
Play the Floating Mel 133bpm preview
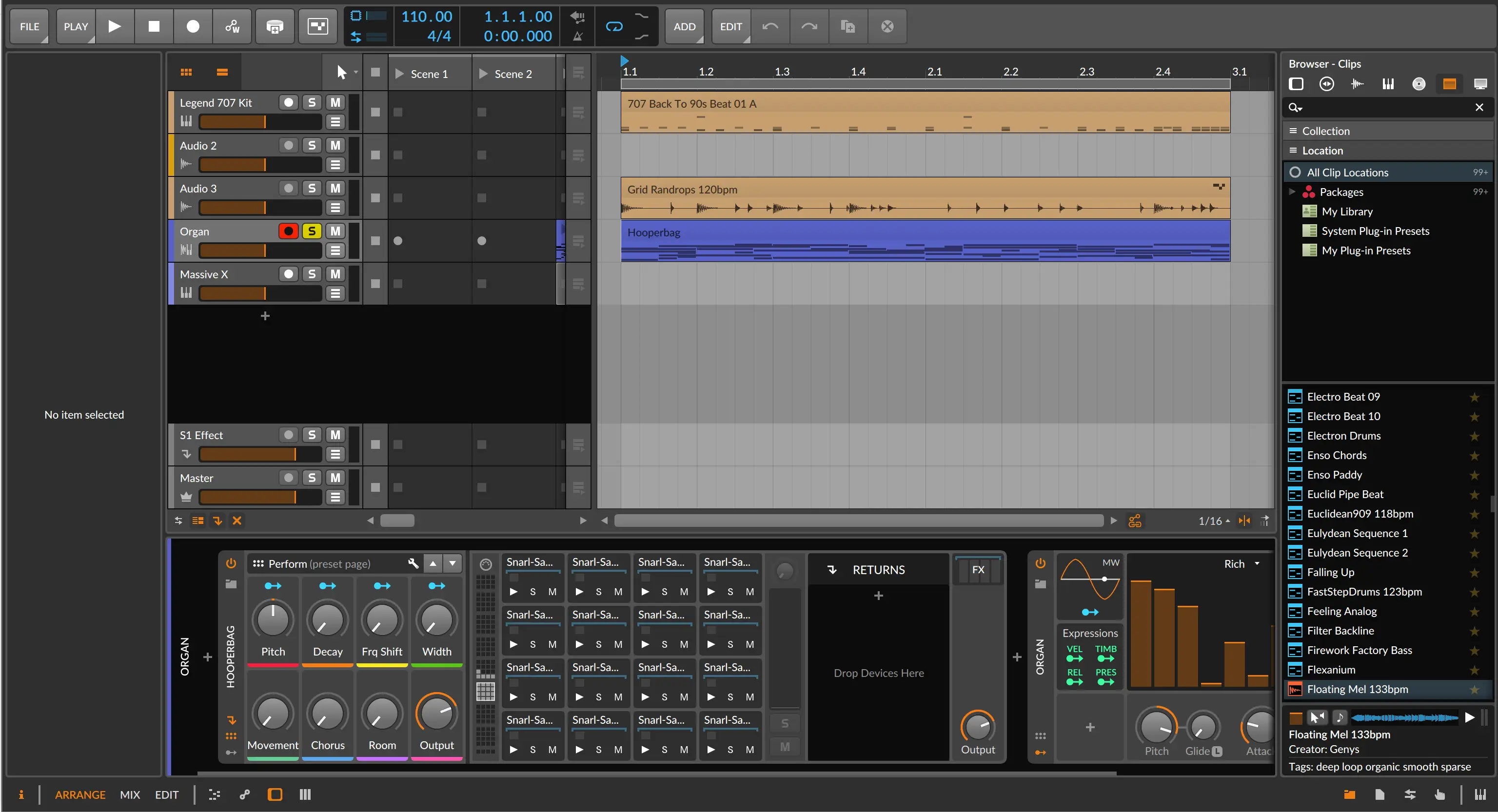(x=1469, y=717)
